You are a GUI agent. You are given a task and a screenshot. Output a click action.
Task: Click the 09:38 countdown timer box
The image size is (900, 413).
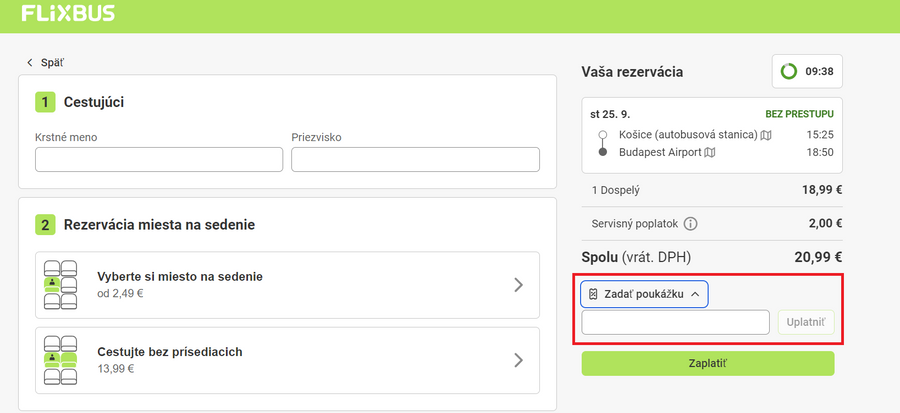[x=807, y=72]
